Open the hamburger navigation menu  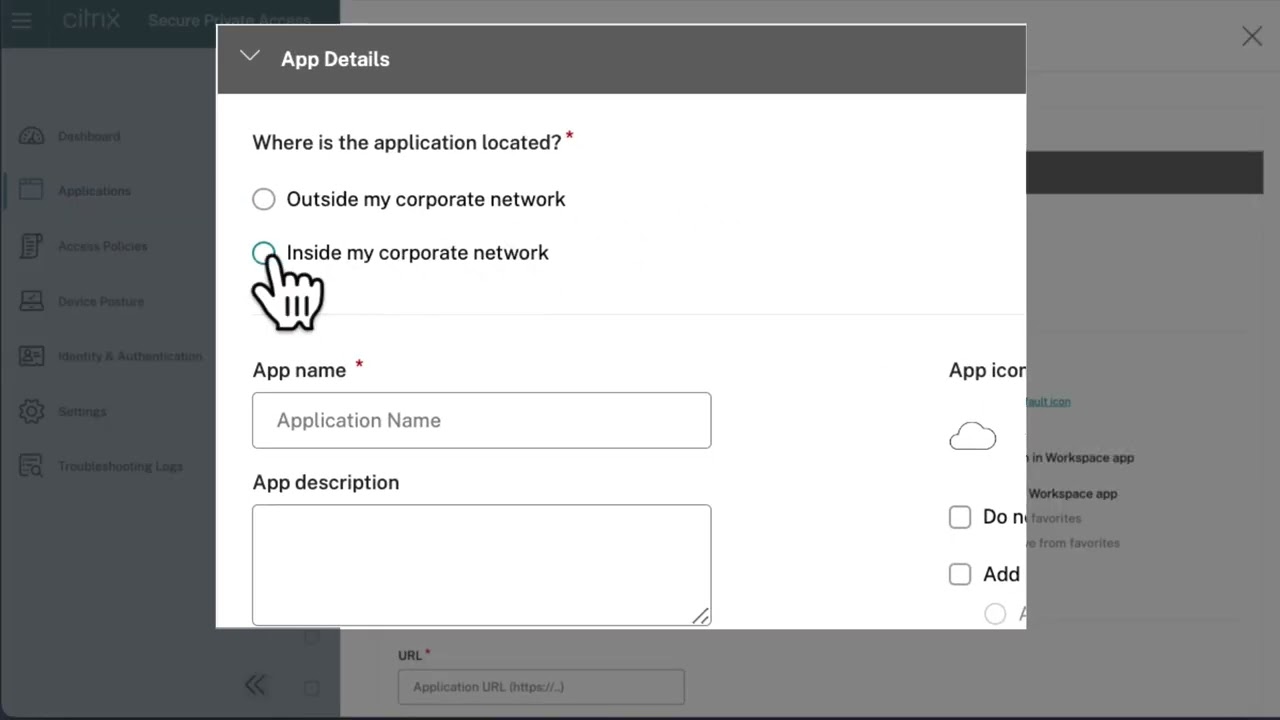(21, 20)
